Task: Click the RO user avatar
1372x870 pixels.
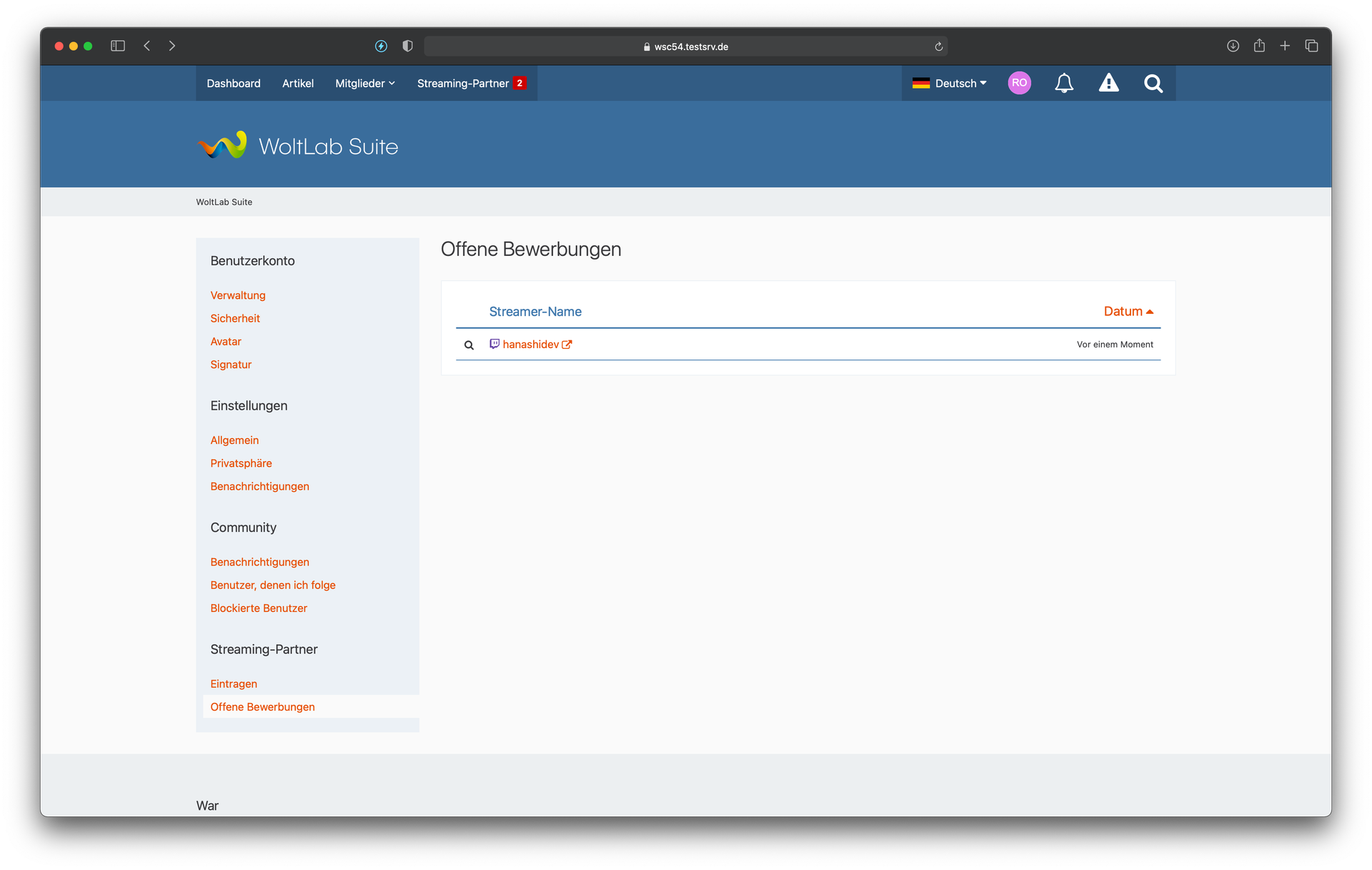Action: pos(1019,83)
